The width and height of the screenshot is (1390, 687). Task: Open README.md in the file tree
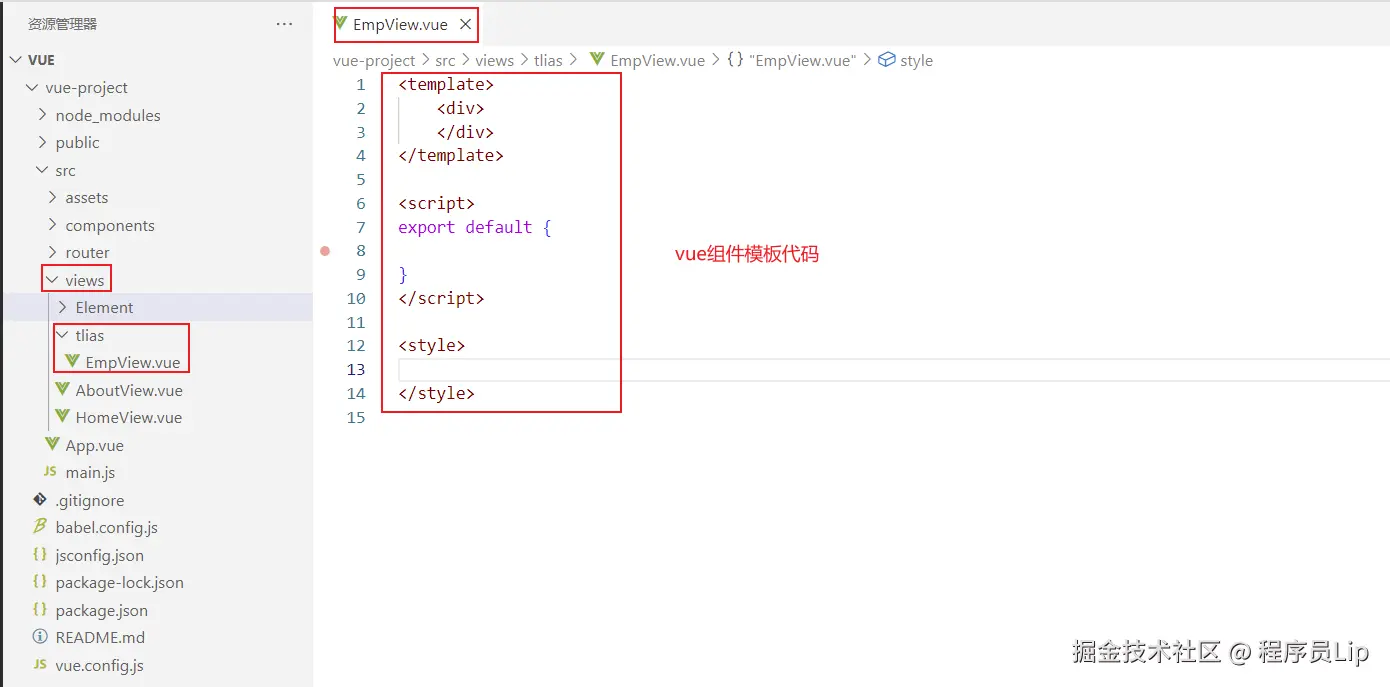(100, 637)
